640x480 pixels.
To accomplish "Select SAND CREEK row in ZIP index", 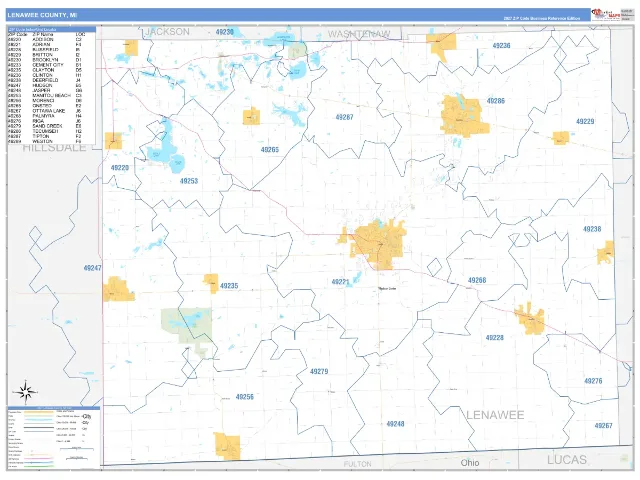I will coord(45,126).
